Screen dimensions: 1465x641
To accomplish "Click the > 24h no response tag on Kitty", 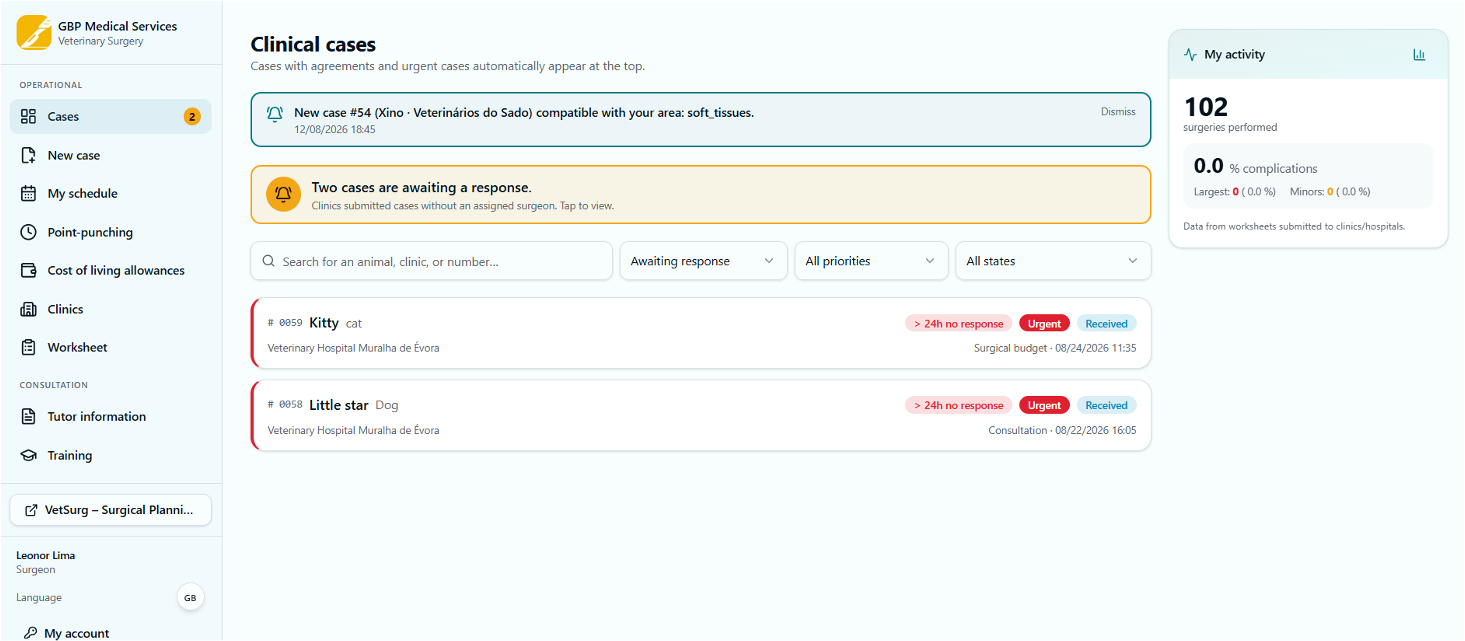I will click(958, 324).
